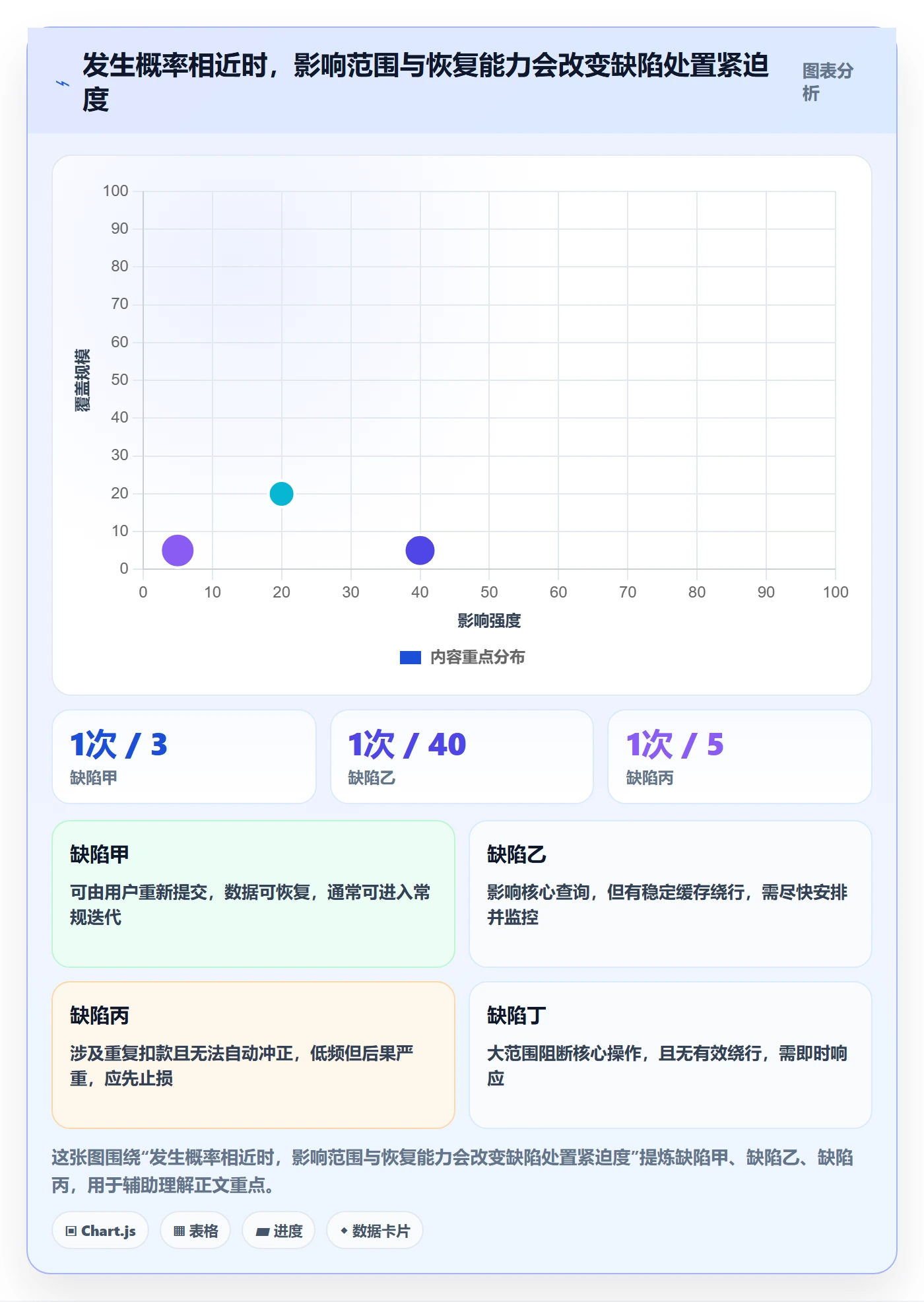Viewport: 924px width, 1302px height.
Task: Click the Chart.js tag
Action: pyautogui.click(x=100, y=1231)
